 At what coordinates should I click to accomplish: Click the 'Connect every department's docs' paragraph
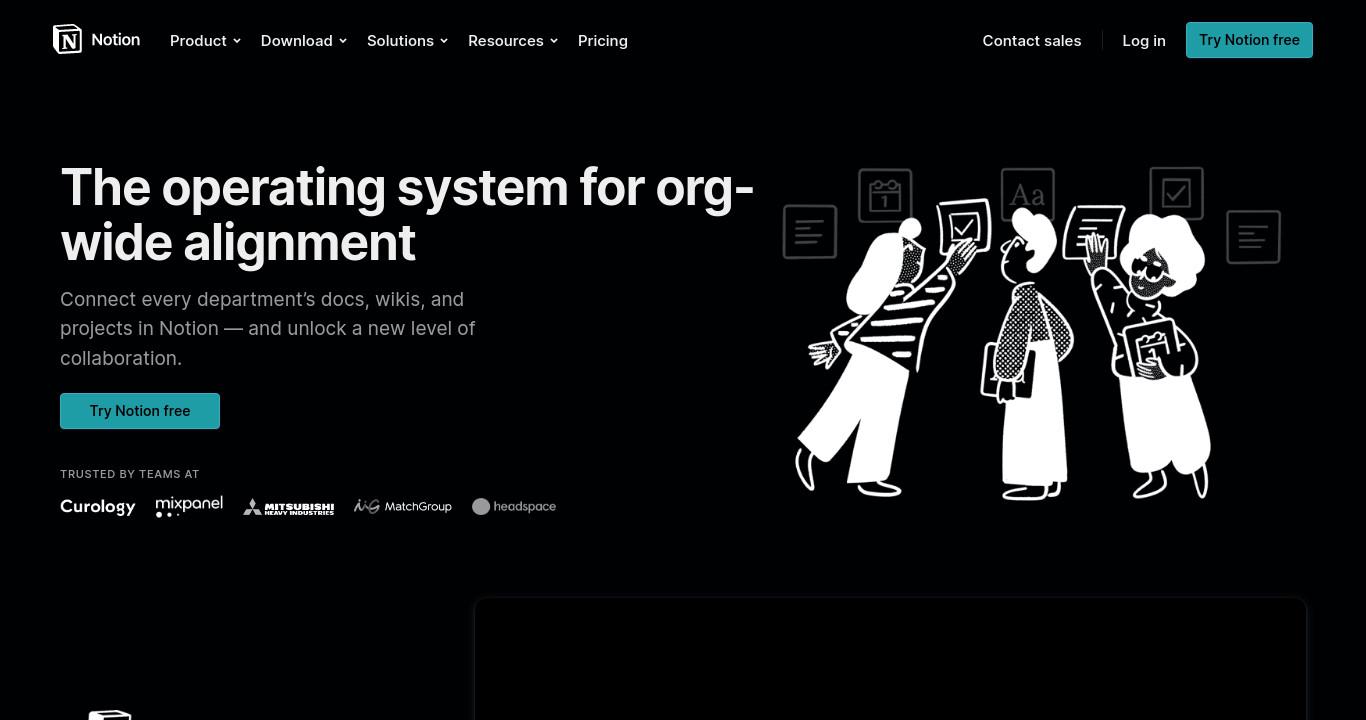tap(268, 328)
